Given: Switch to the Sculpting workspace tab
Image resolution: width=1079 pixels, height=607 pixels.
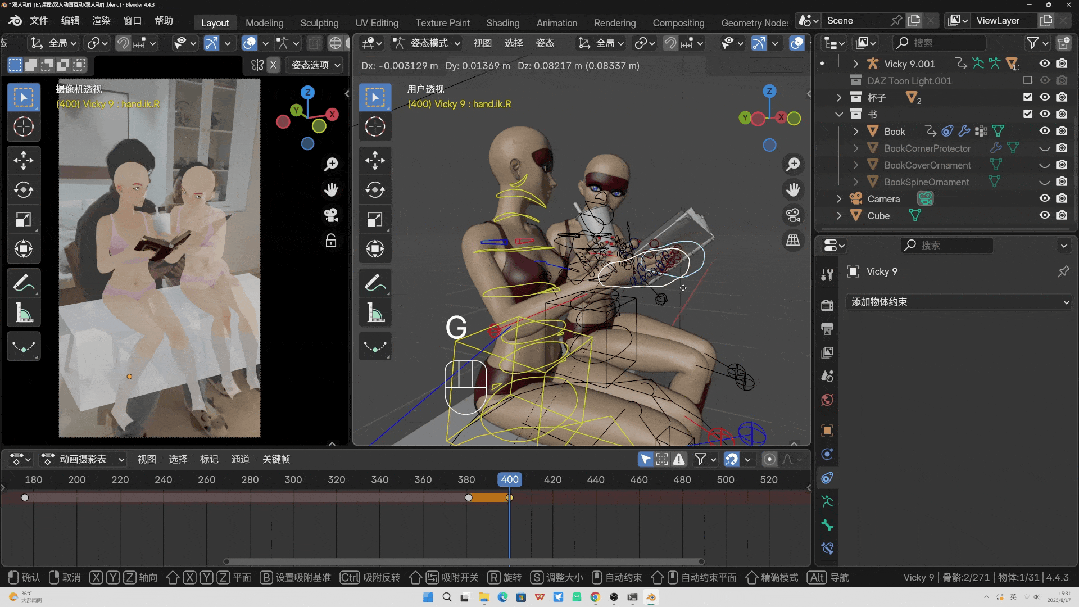Looking at the screenshot, I should tap(319, 23).
